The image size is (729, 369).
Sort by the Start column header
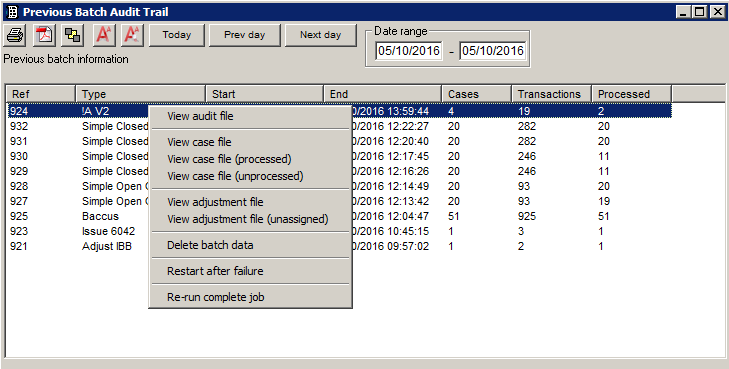(x=265, y=94)
